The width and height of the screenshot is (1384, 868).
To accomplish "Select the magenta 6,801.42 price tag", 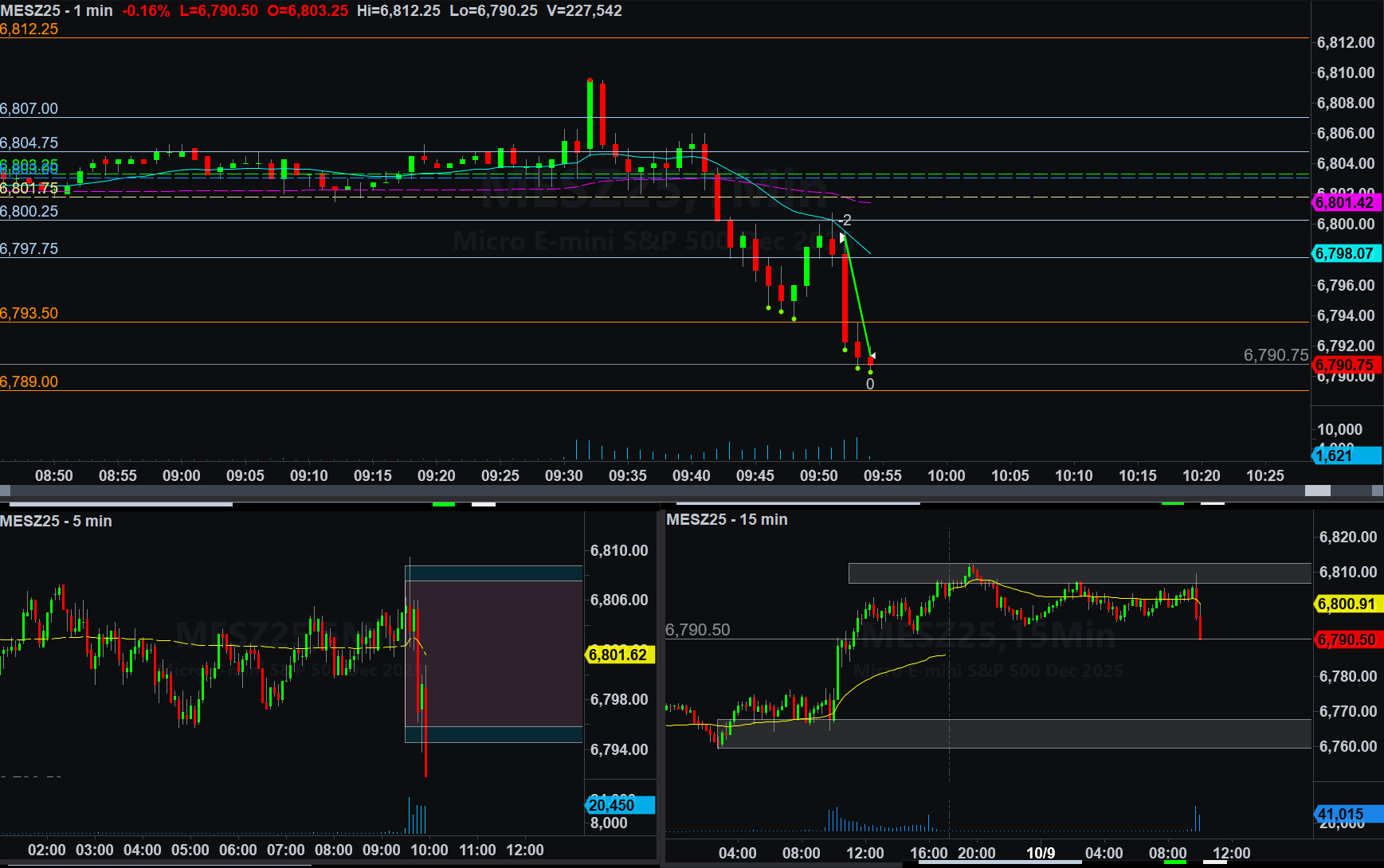I will pyautogui.click(x=1345, y=203).
